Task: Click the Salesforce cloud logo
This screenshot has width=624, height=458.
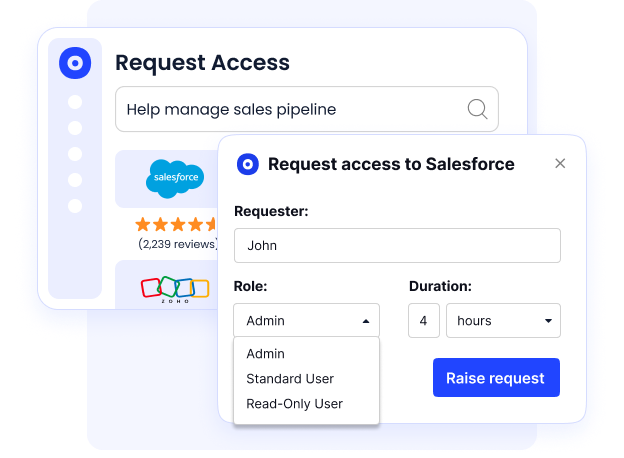Action: coord(175,179)
